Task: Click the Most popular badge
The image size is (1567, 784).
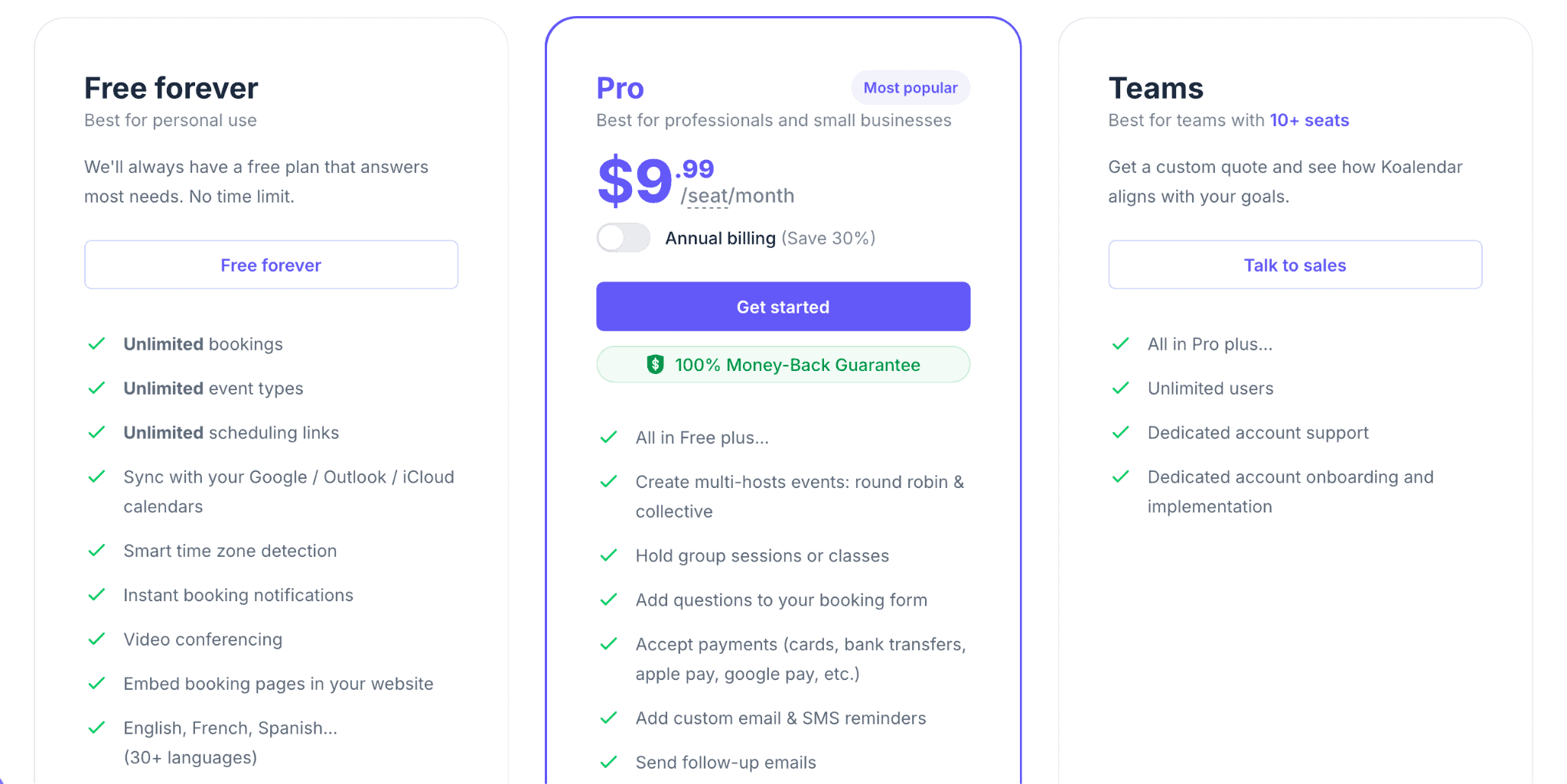Action: pyautogui.click(x=910, y=88)
